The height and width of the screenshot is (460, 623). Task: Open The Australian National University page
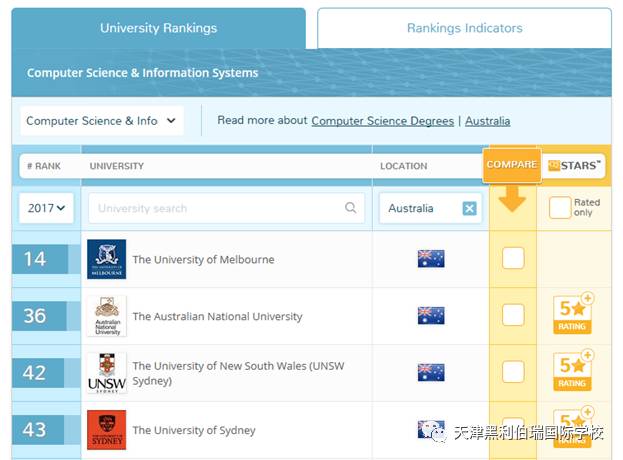click(217, 317)
